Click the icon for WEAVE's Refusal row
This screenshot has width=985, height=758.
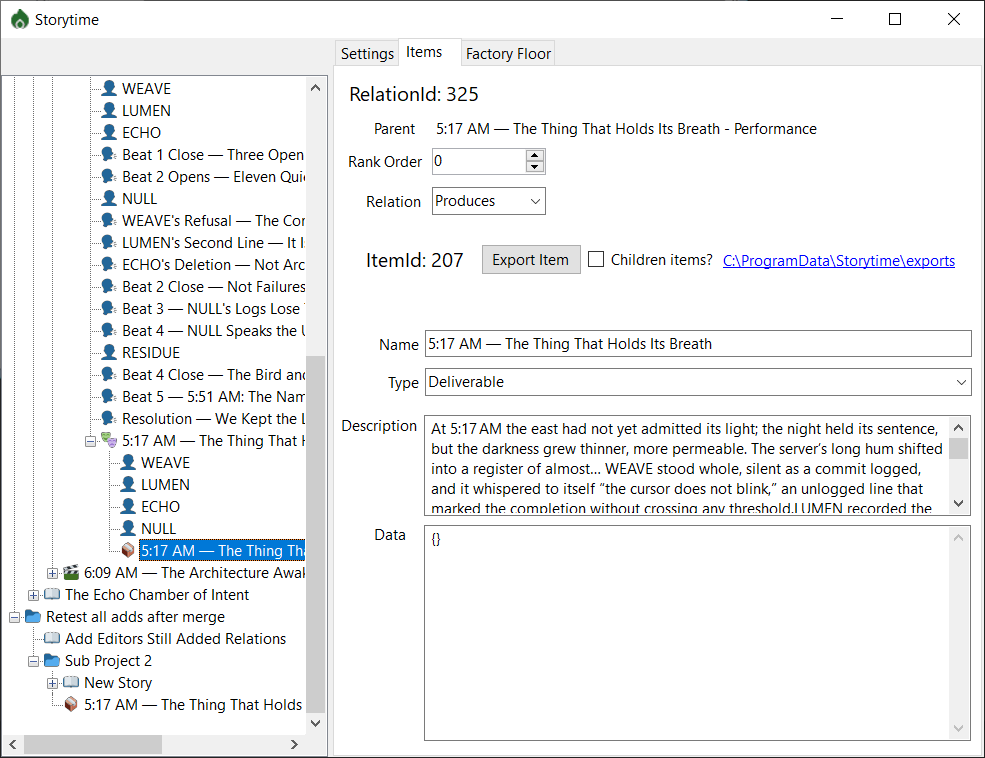click(x=109, y=220)
